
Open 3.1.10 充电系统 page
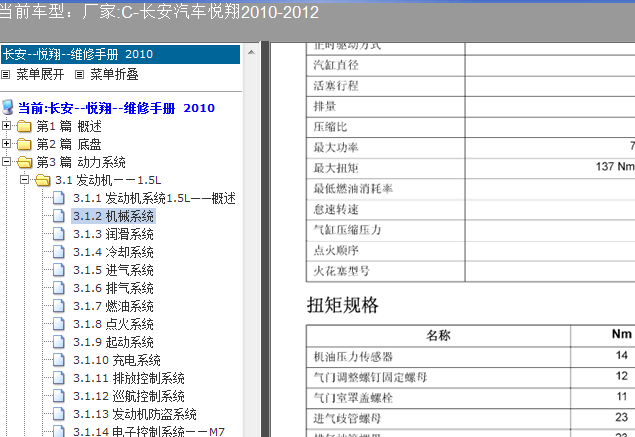point(117,360)
